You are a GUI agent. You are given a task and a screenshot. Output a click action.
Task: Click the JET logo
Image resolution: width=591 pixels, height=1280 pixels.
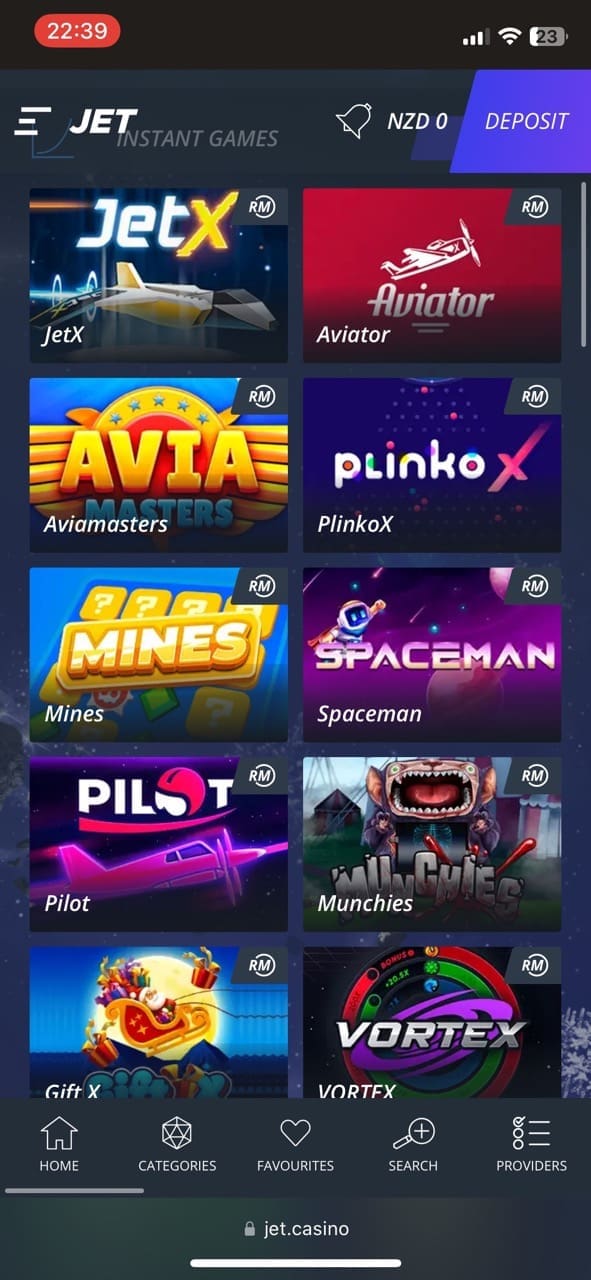point(103,121)
